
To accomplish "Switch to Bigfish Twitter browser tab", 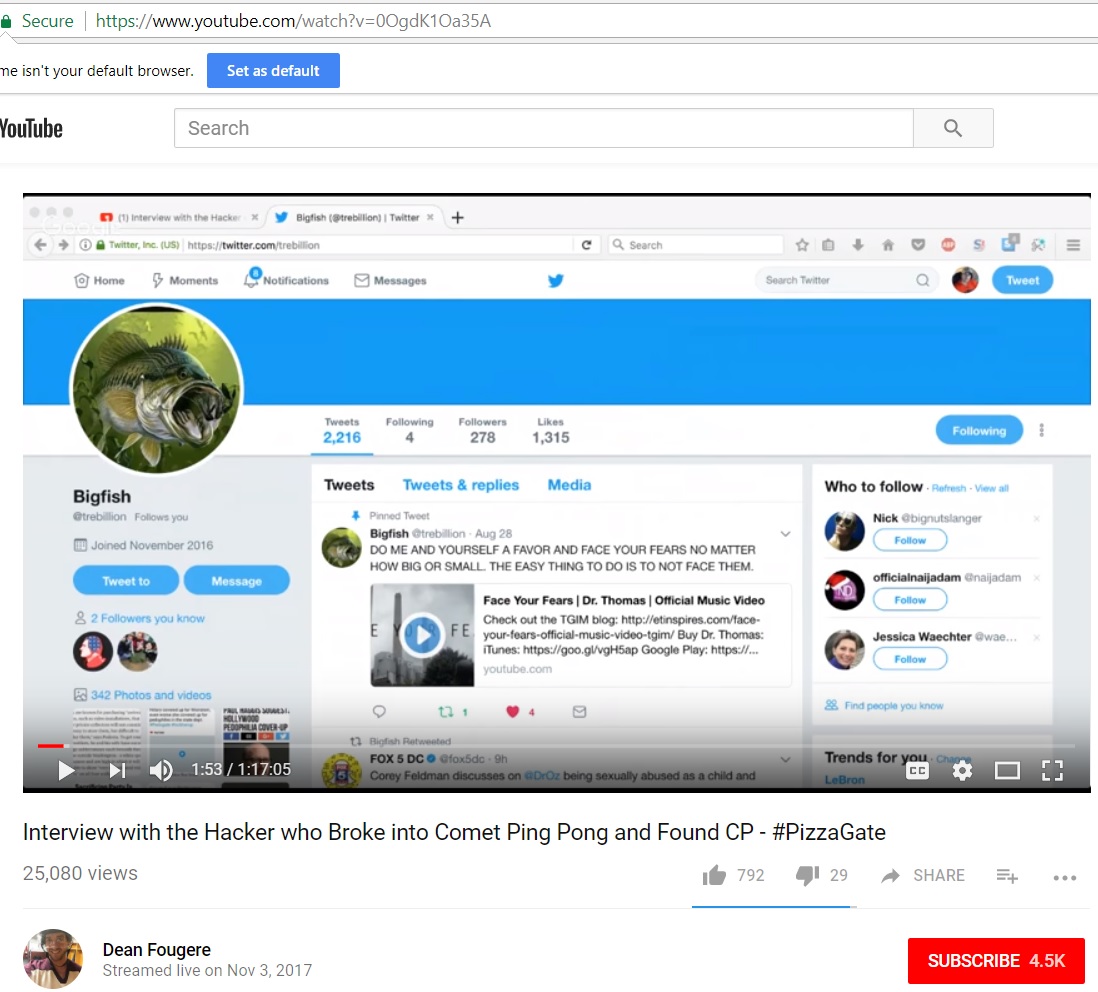I will [x=356, y=218].
